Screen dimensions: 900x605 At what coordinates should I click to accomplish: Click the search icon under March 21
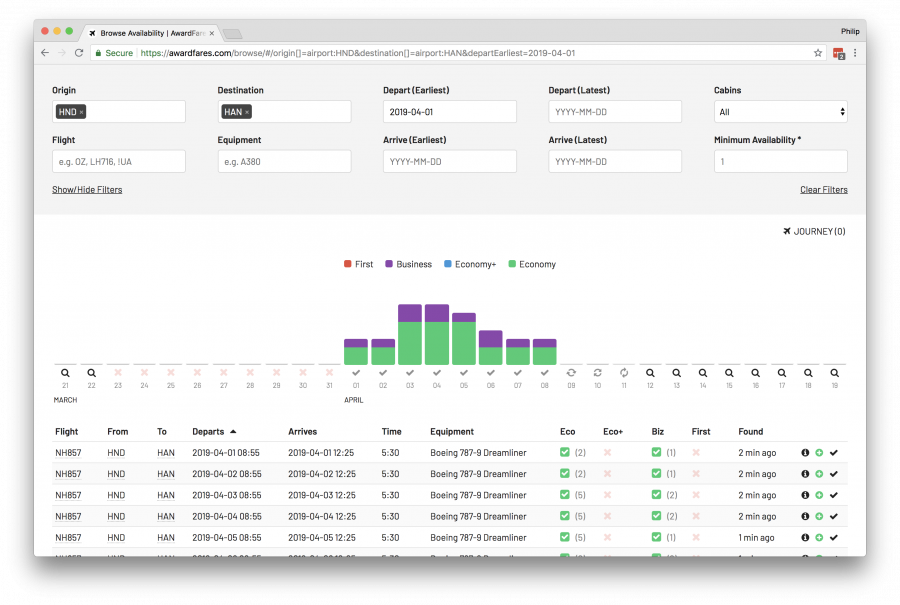click(65, 373)
